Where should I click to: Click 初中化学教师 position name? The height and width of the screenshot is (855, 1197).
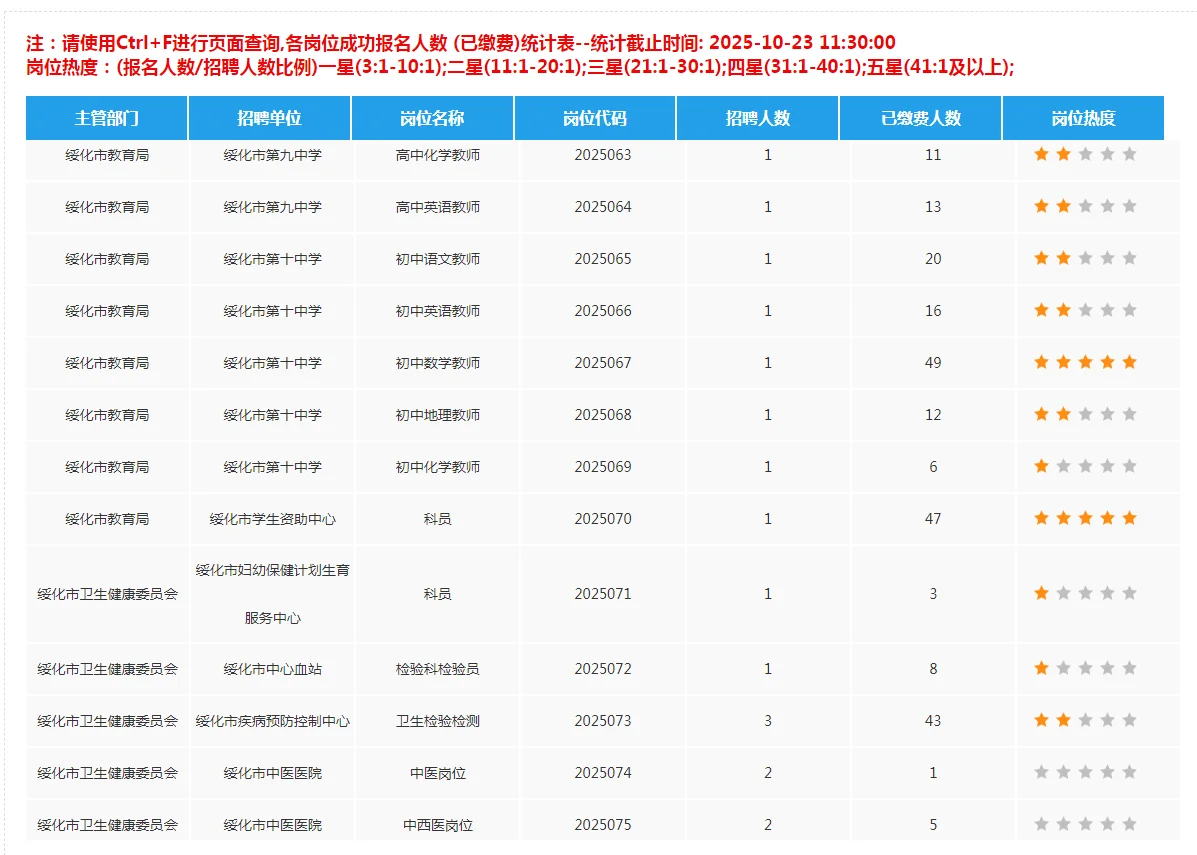tap(437, 466)
